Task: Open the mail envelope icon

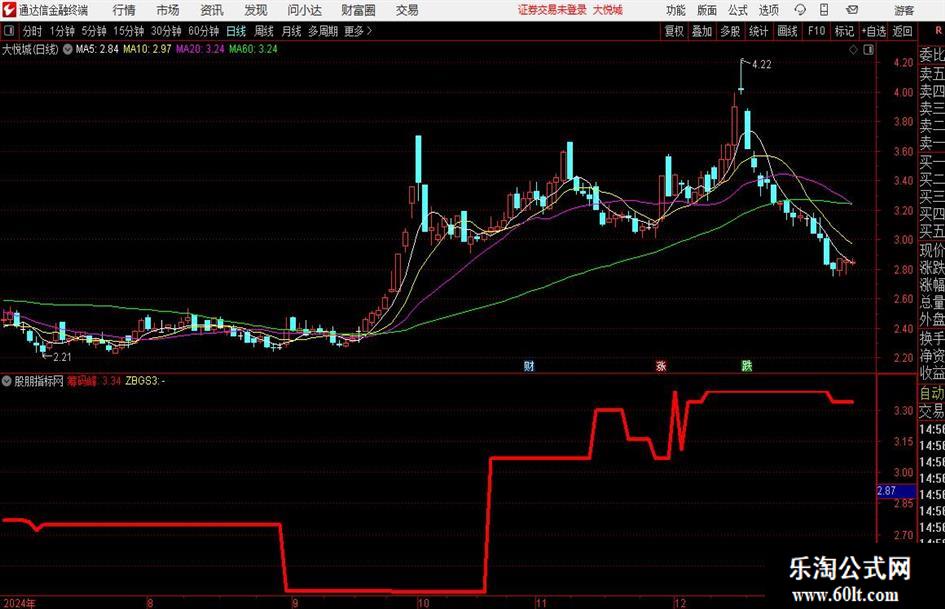Action: coord(852,10)
